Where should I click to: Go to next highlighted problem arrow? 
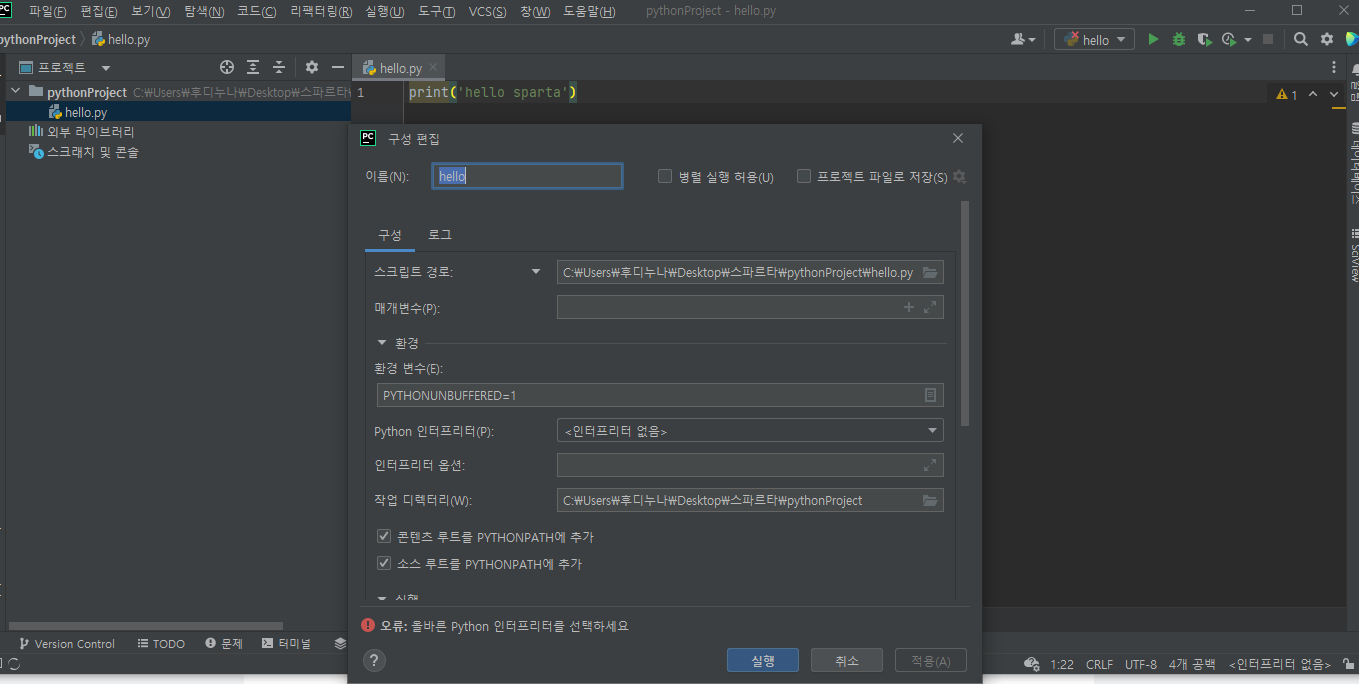pyautogui.click(x=1334, y=94)
